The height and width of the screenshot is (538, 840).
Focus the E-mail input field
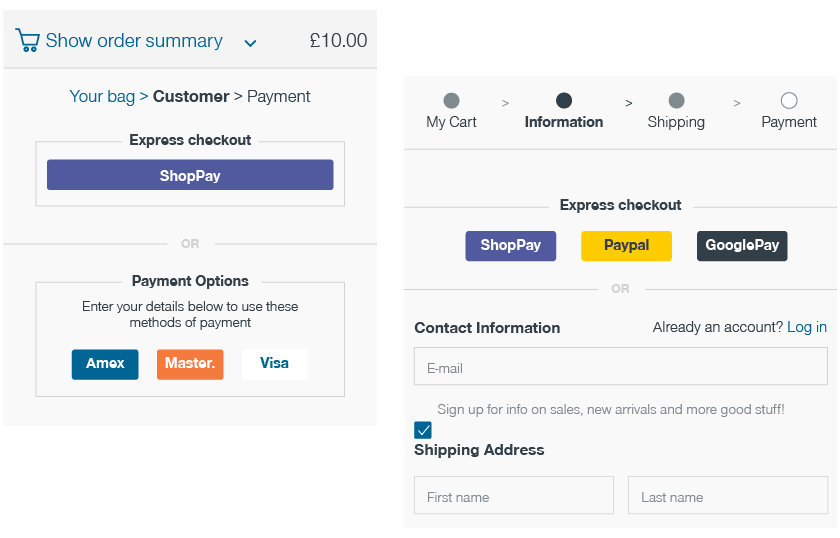(x=621, y=367)
